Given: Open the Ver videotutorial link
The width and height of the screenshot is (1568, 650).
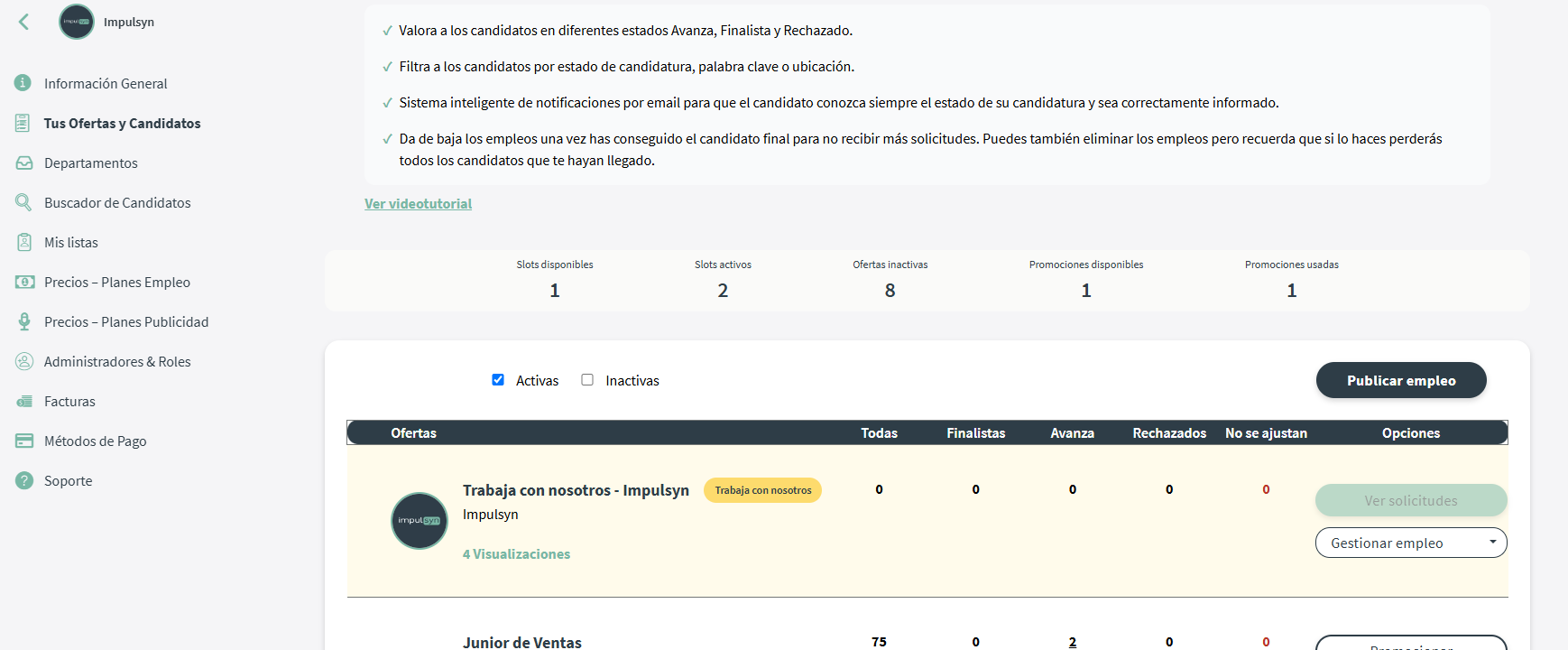Looking at the screenshot, I should [418, 203].
